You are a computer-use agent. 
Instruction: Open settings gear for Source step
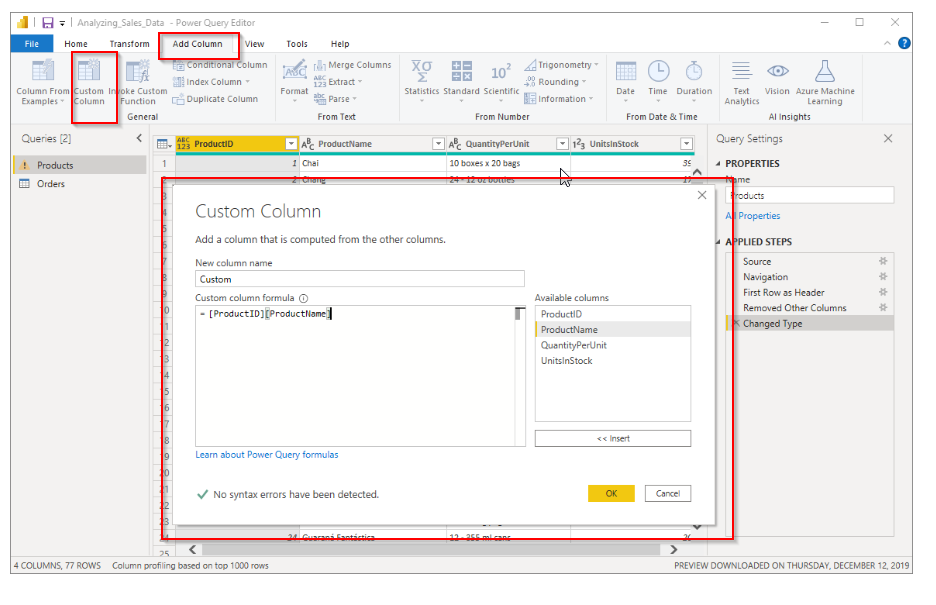point(883,261)
